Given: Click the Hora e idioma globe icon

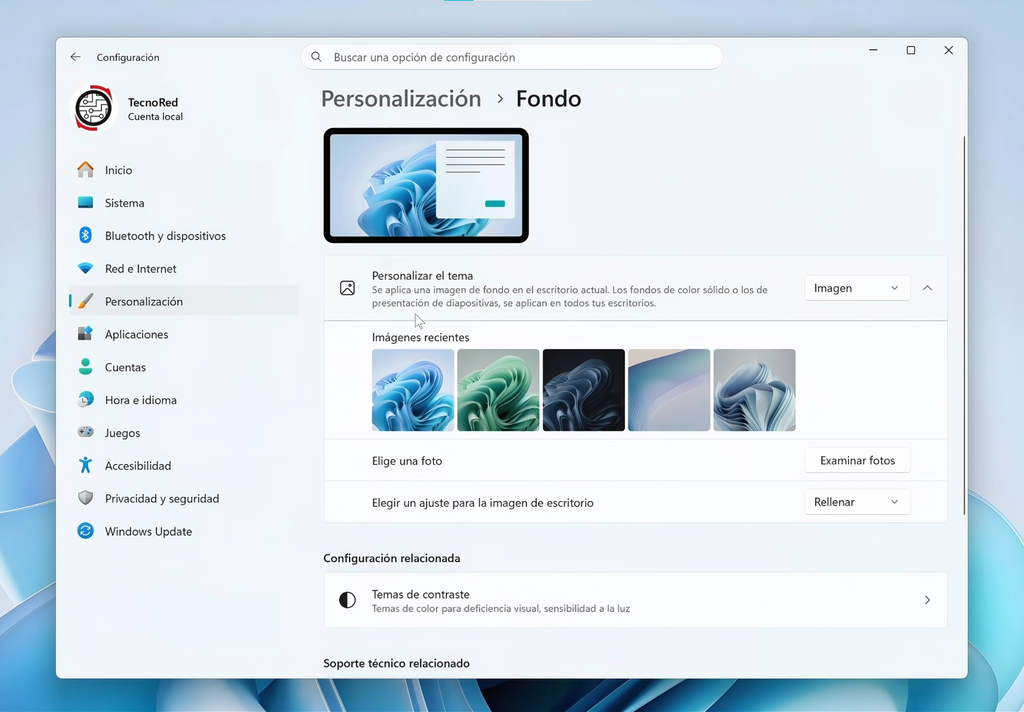Looking at the screenshot, I should coord(86,400).
